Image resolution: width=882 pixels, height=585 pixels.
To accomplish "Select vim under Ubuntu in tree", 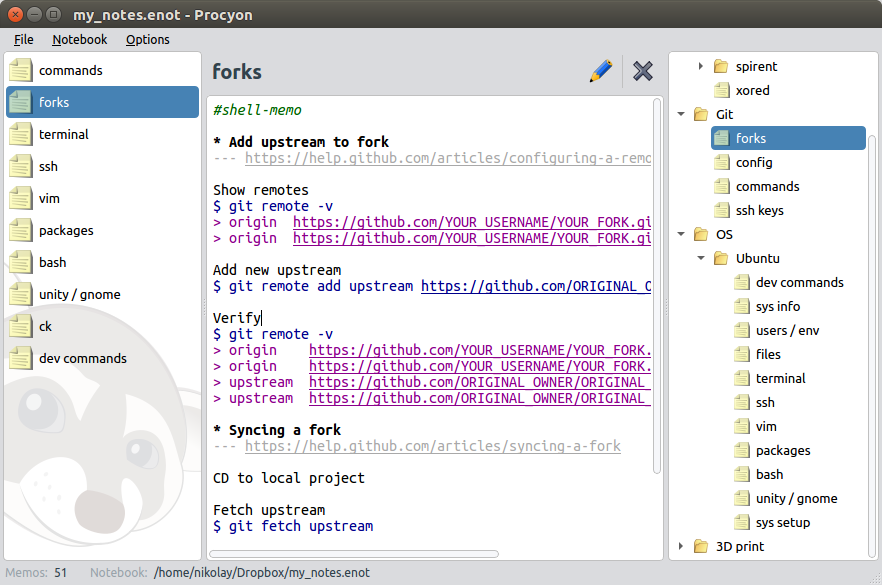I will click(x=766, y=426).
